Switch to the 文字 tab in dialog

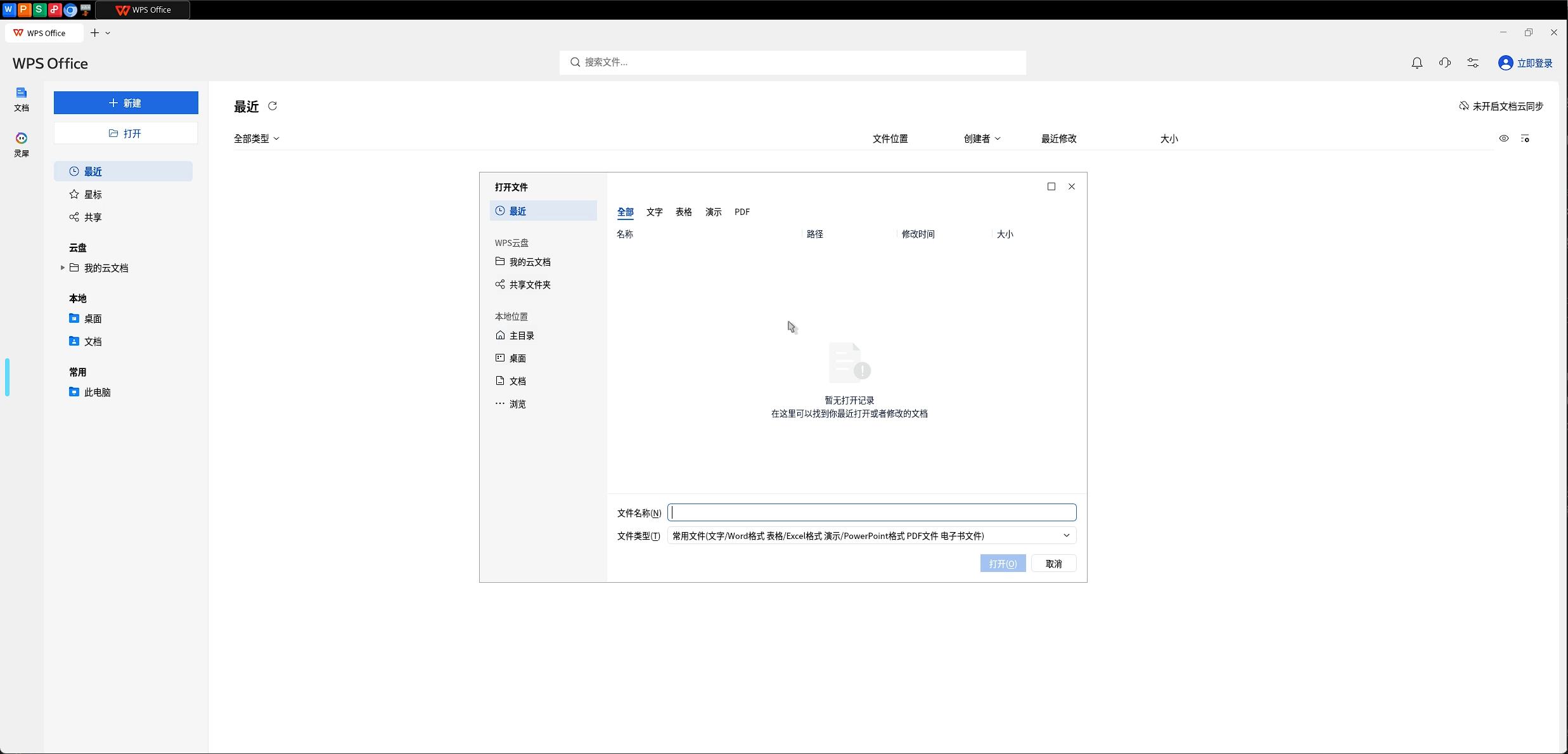654,212
